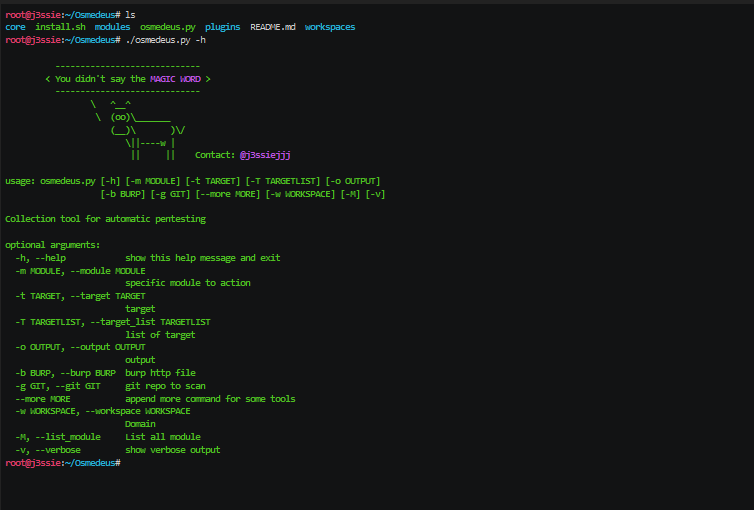Click the '--more MORE' option entry

pyautogui.click(x=42, y=399)
